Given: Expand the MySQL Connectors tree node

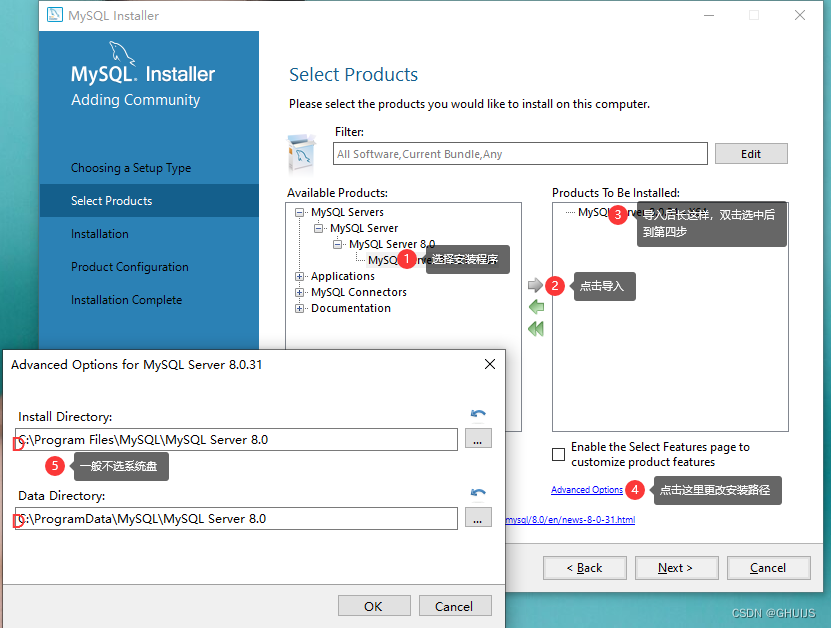Looking at the screenshot, I should [x=299, y=293].
